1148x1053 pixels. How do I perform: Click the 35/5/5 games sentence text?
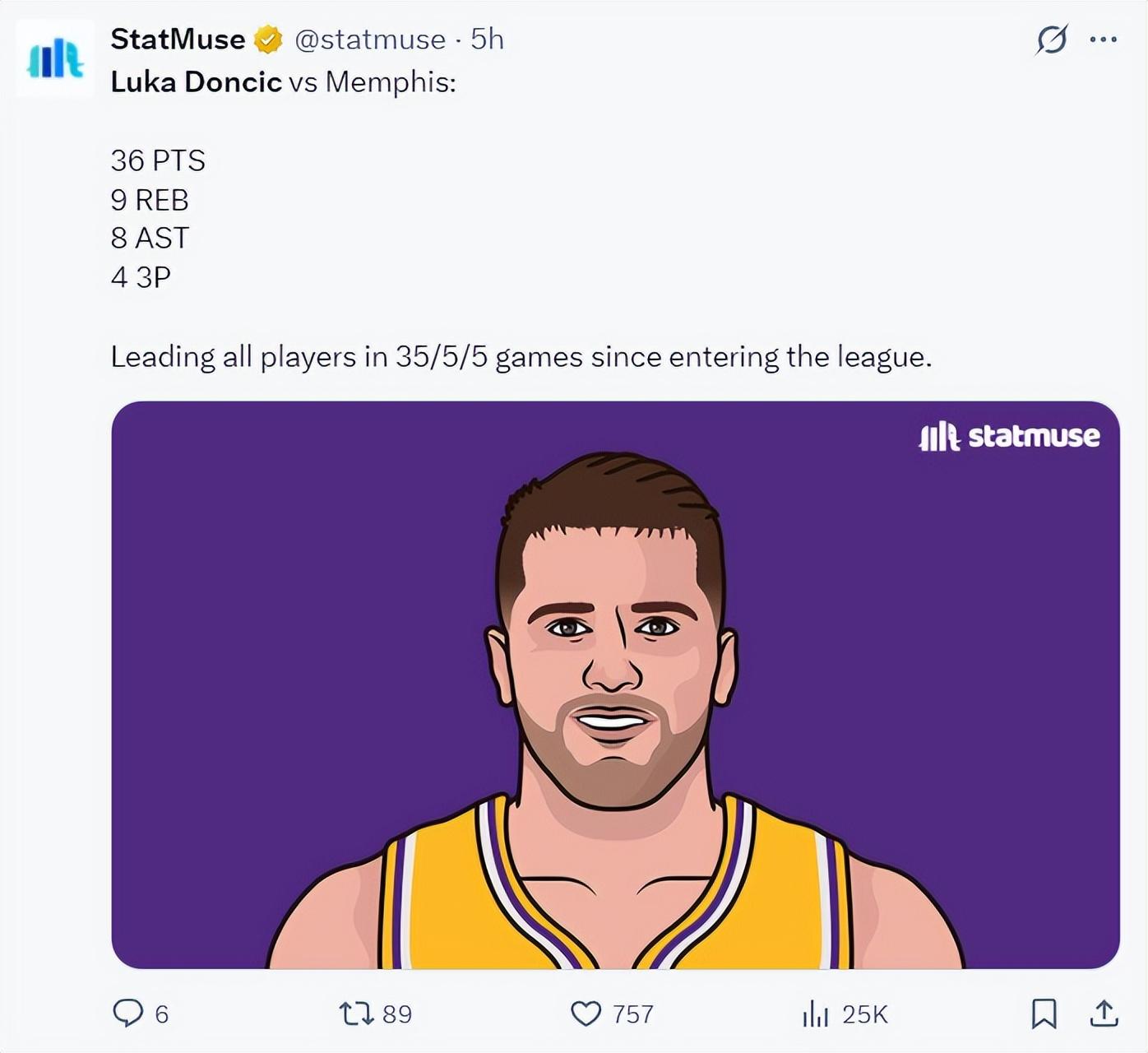point(521,357)
